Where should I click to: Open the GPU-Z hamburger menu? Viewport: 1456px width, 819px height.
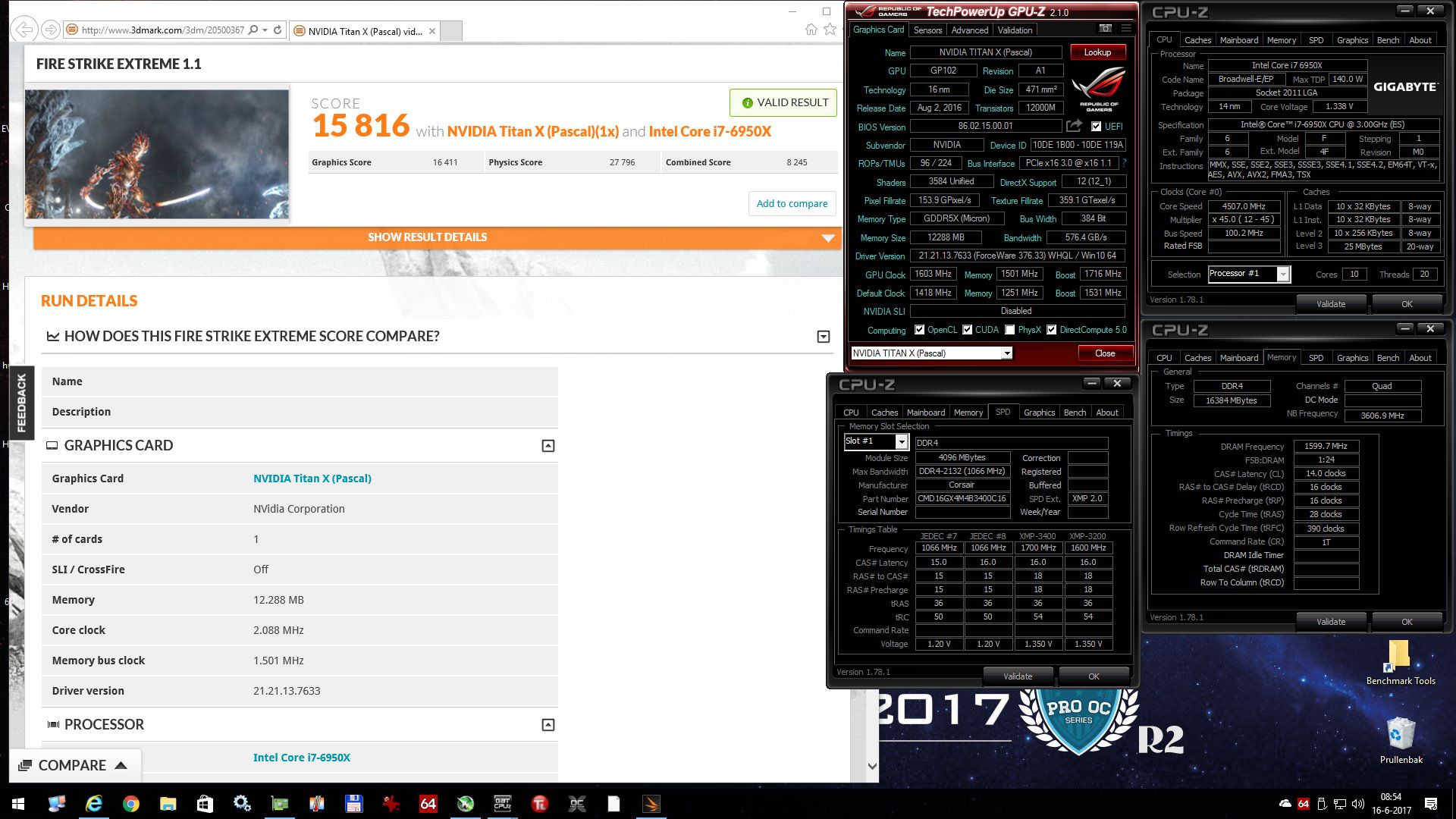pyautogui.click(x=1126, y=29)
